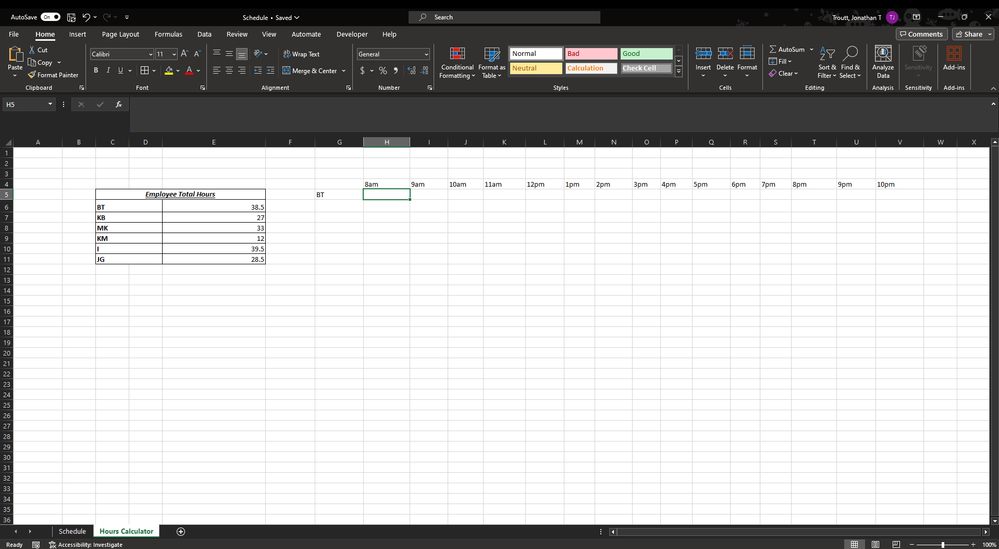
Task: Apply Percent Style format
Action: pos(382,71)
